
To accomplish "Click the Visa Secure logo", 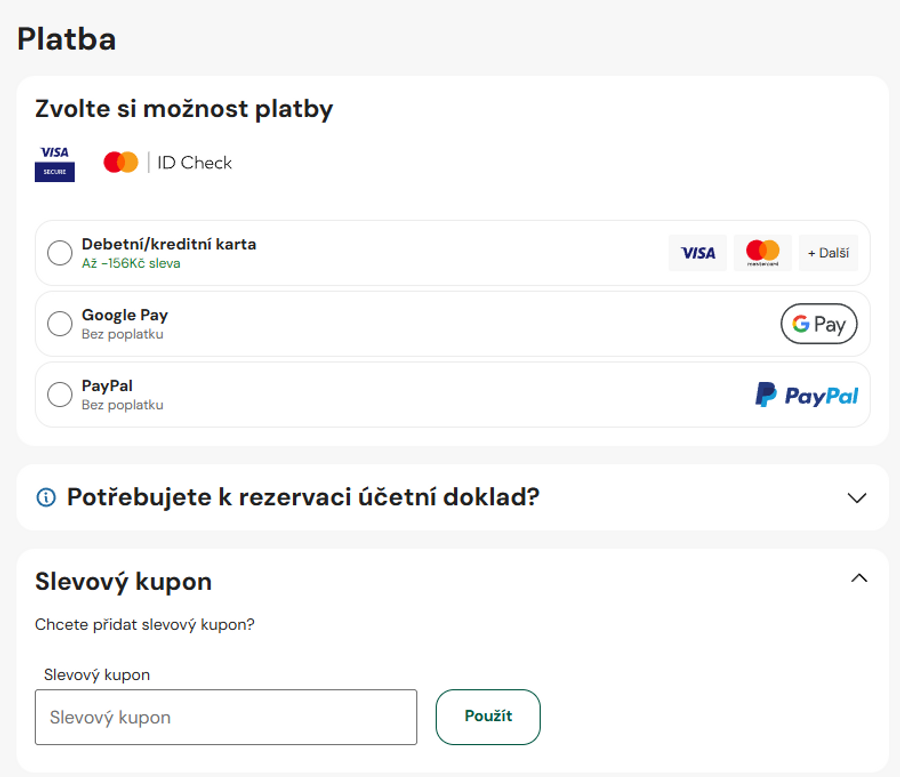I will [55, 163].
